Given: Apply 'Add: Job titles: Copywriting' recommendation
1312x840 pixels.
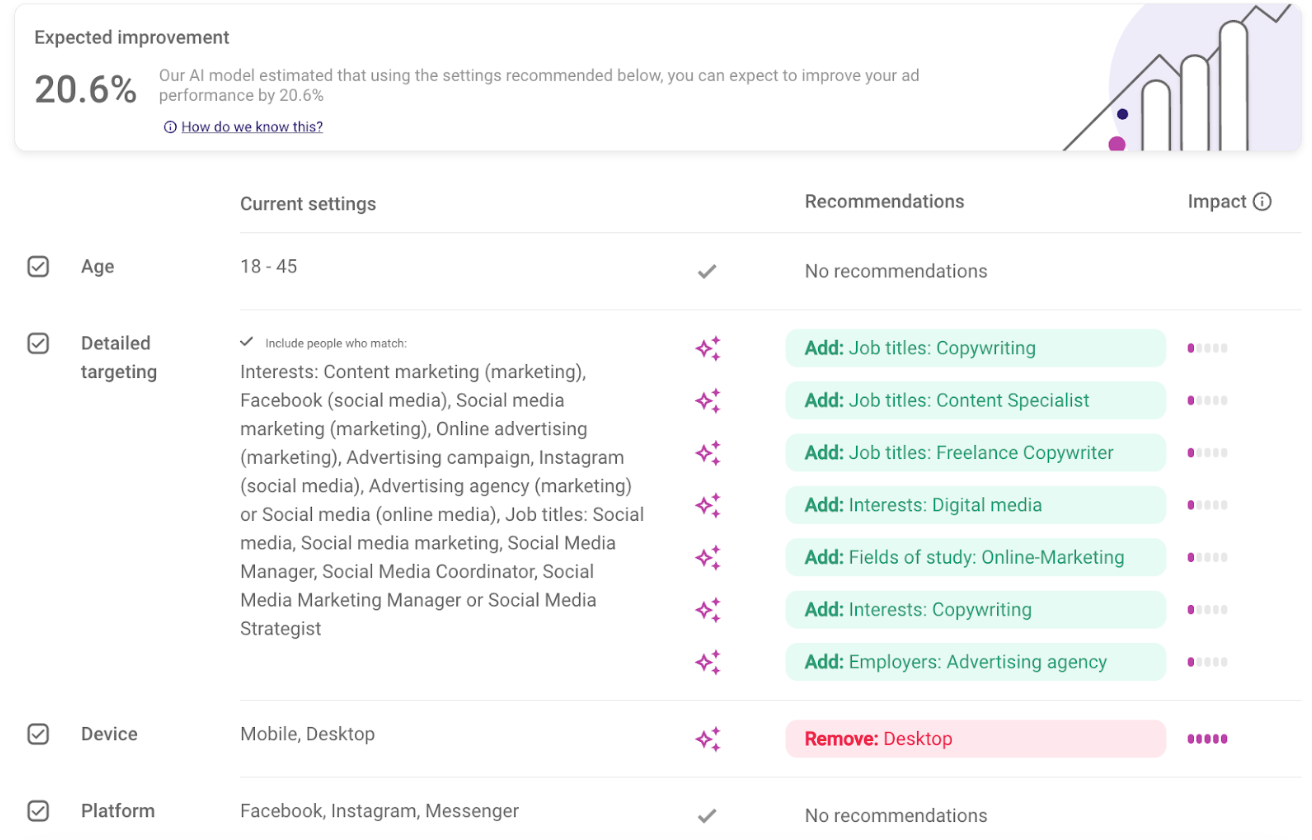Looking at the screenshot, I should click(975, 349).
